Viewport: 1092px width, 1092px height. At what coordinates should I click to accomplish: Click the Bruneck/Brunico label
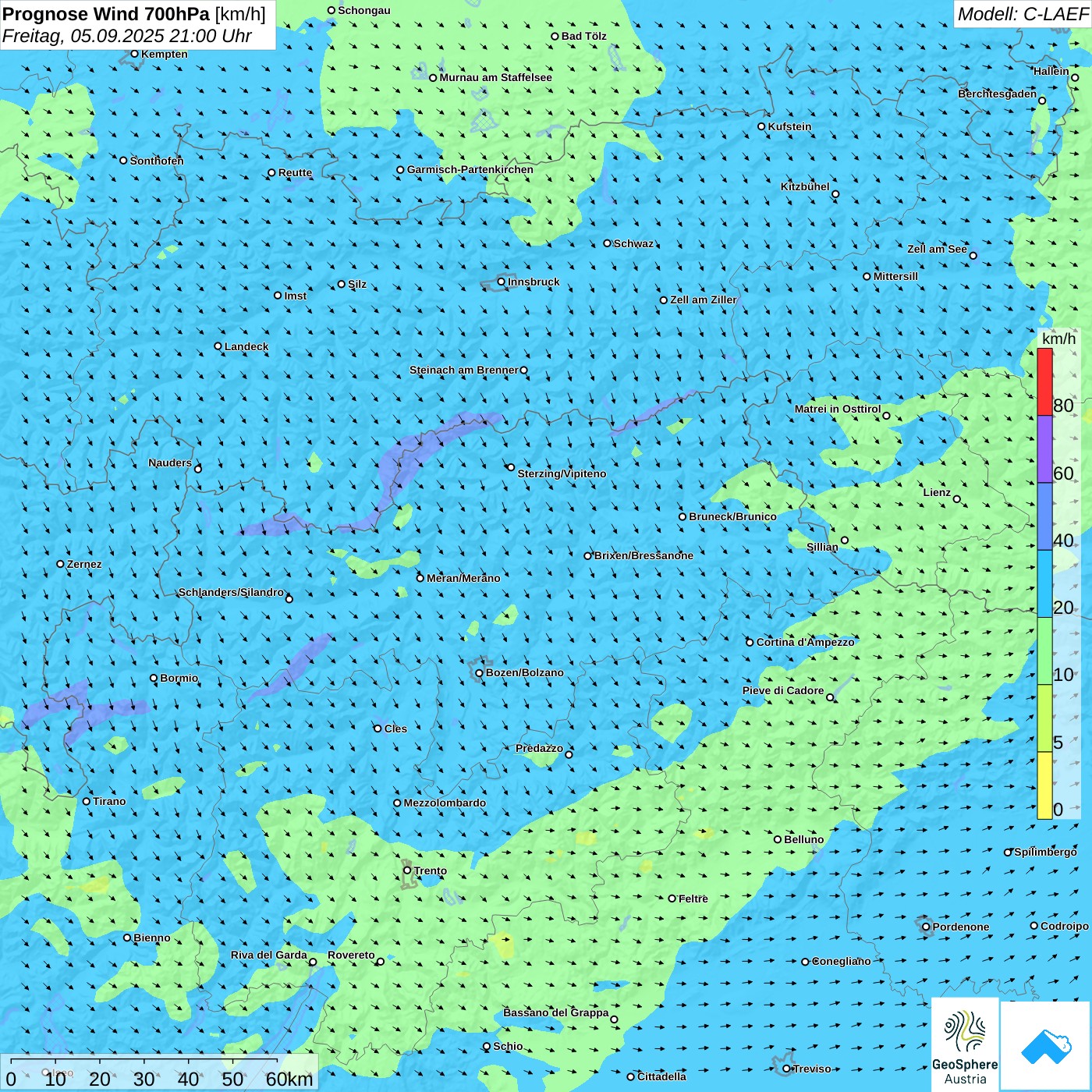coord(732,516)
